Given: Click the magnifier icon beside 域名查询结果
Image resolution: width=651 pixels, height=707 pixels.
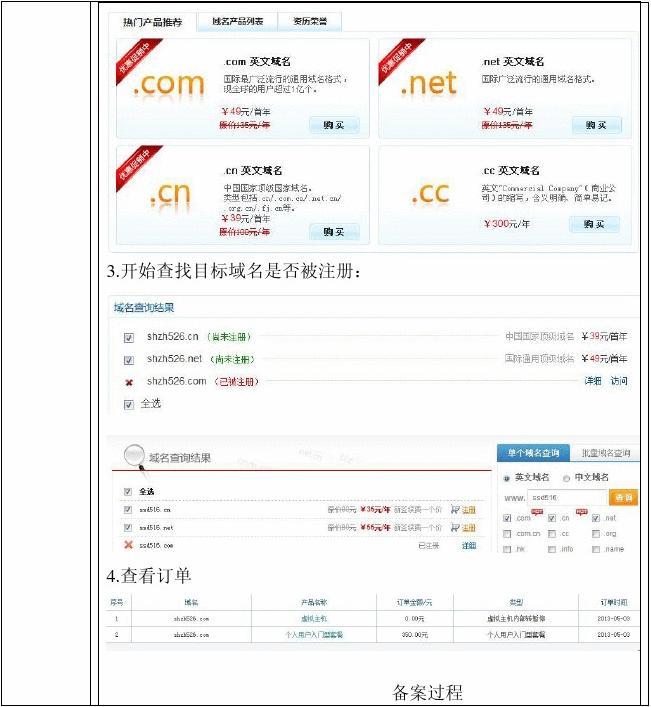Looking at the screenshot, I should [x=132, y=457].
